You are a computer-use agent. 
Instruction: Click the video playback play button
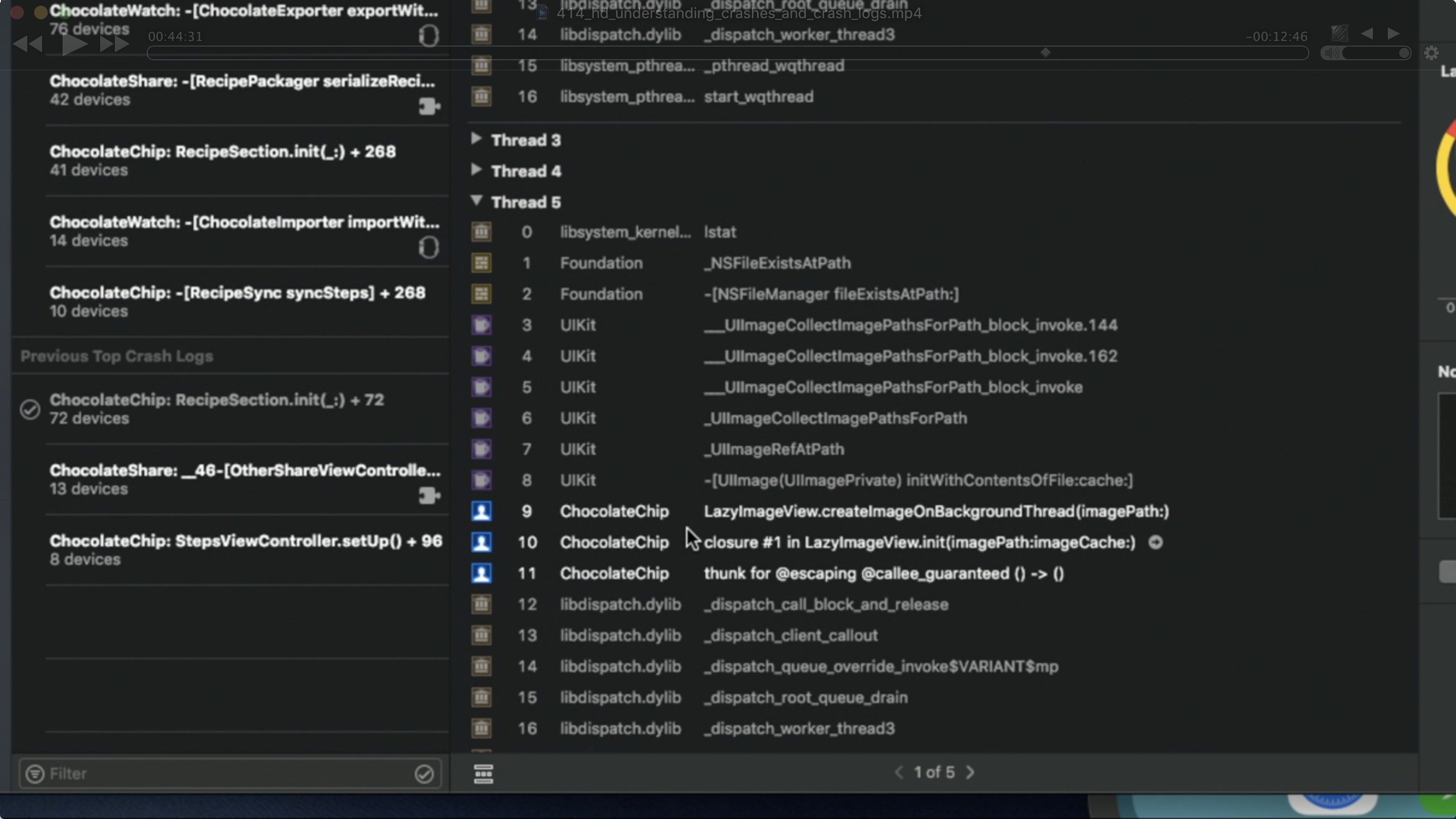tap(74, 44)
